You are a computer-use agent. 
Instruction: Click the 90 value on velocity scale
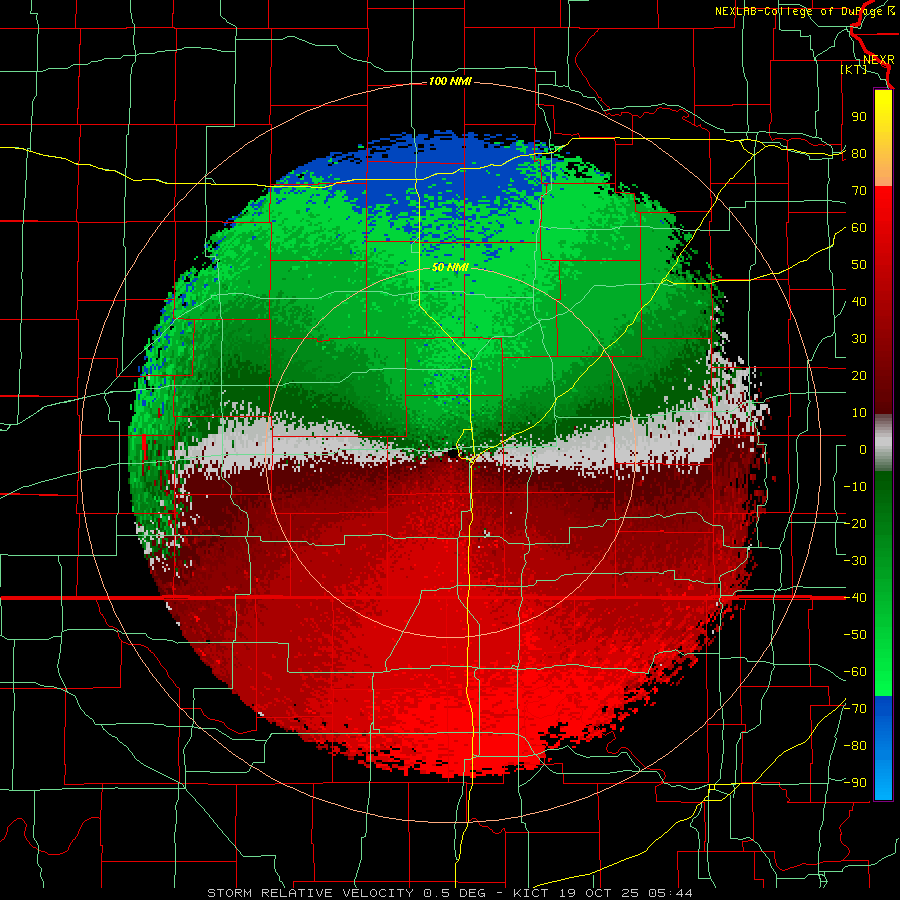[859, 117]
